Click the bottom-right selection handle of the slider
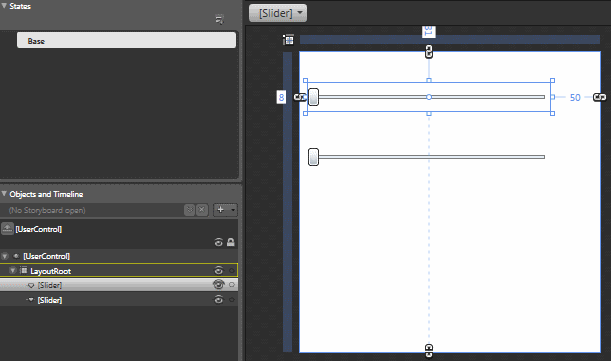This screenshot has width=611, height=361. pyautogui.click(x=552, y=113)
